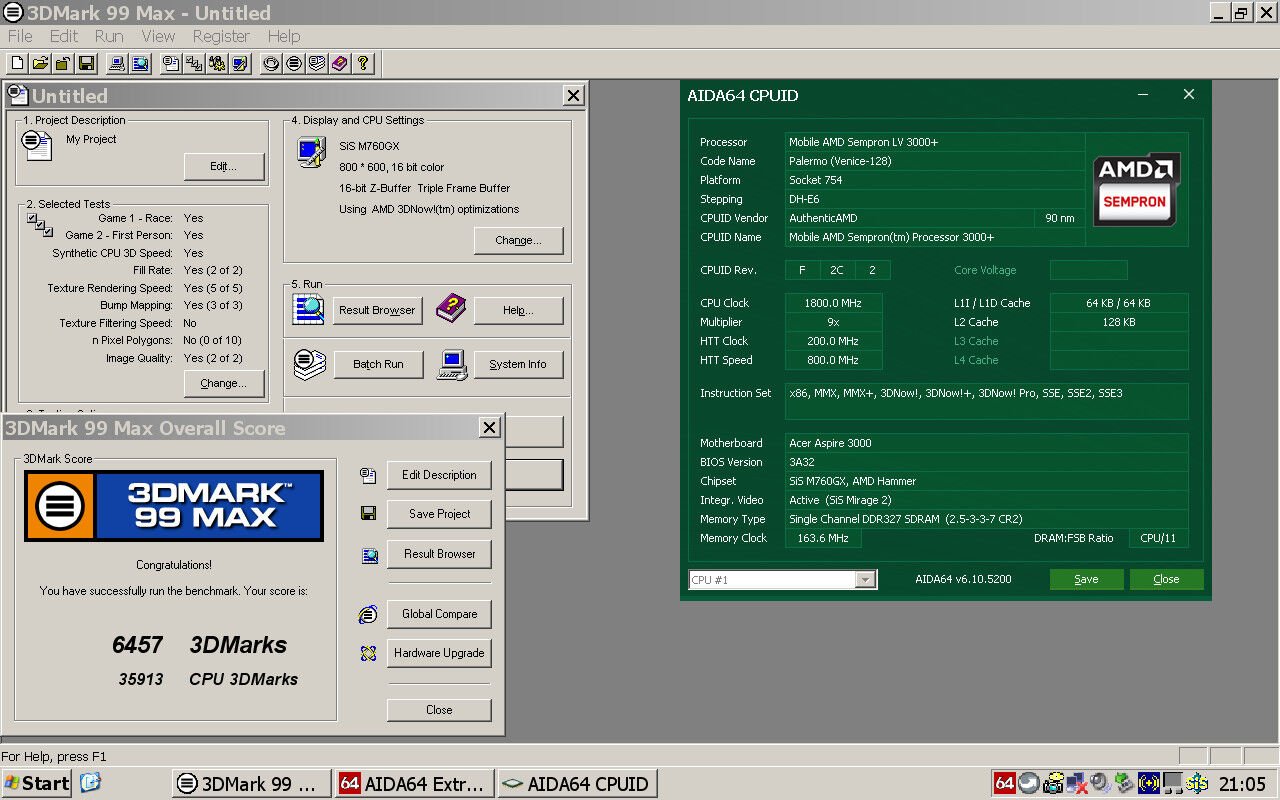
Task: Click the System Info button
Action: (518, 364)
